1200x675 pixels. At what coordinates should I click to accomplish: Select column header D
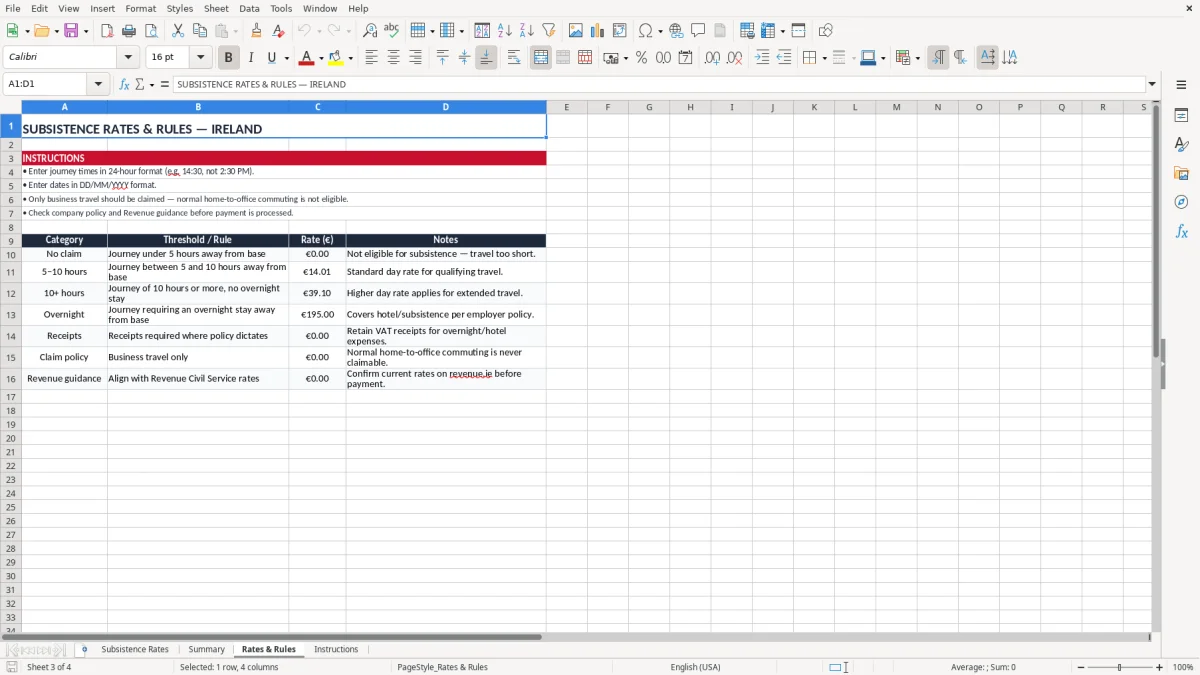446,107
